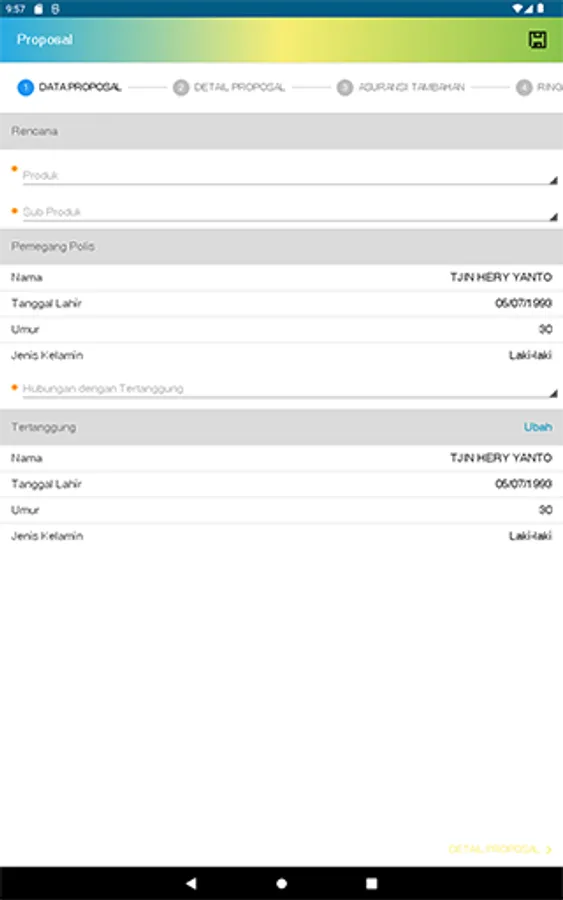
Task: Tap the save icon in header
Action: point(537,40)
